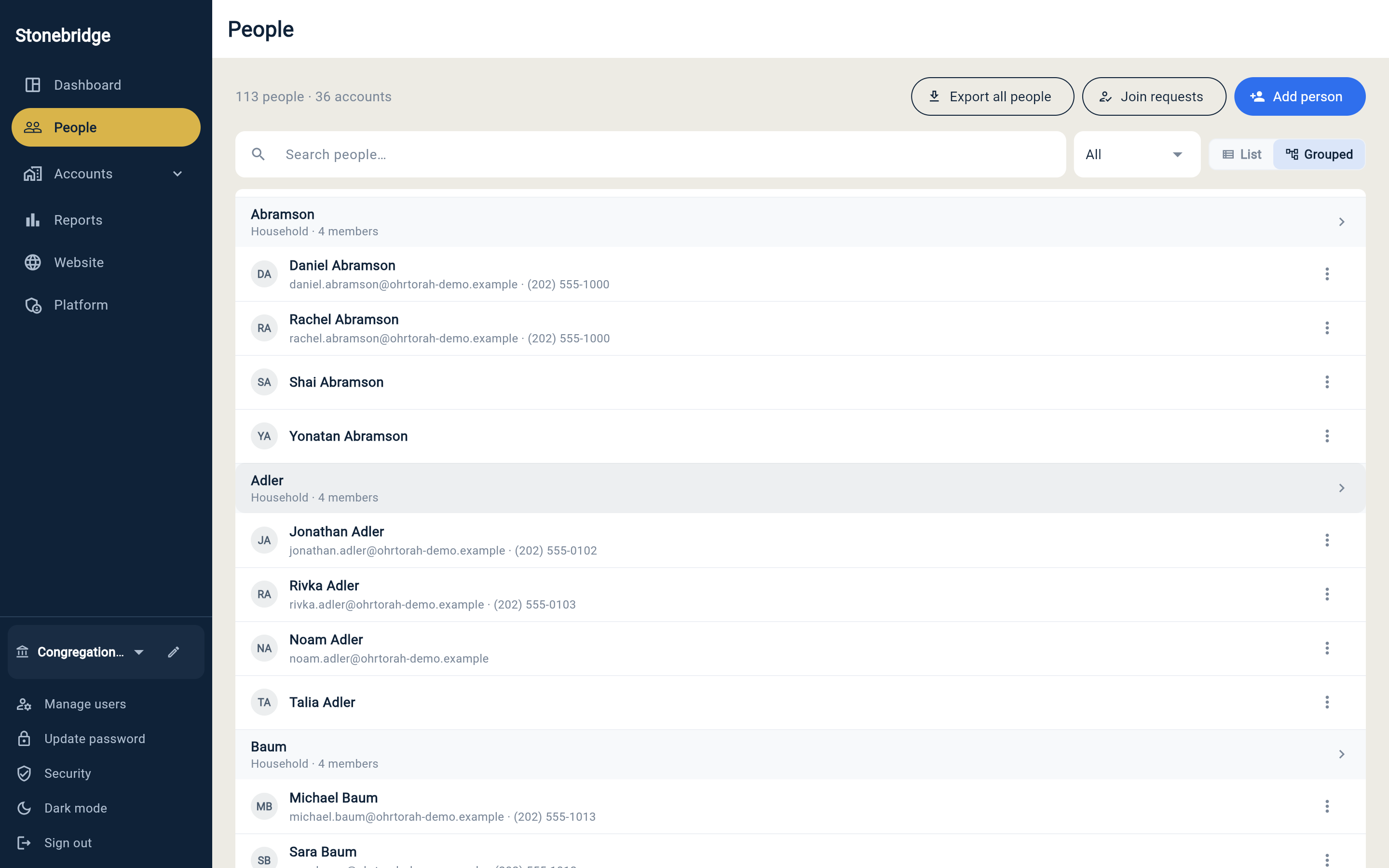1389x868 pixels.
Task: Click Rivka Adler's name
Action: coord(324,585)
